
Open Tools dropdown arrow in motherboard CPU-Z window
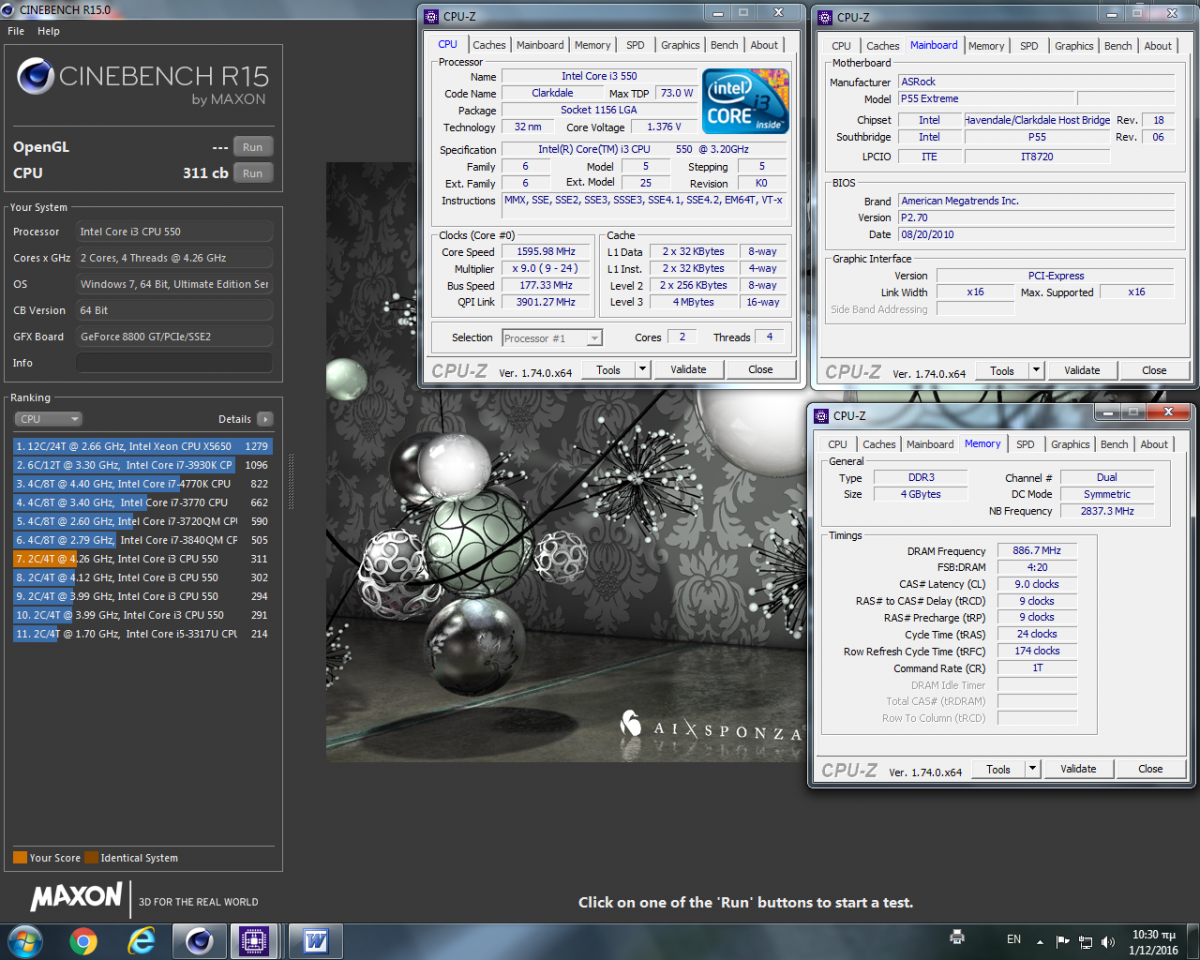click(x=1036, y=371)
